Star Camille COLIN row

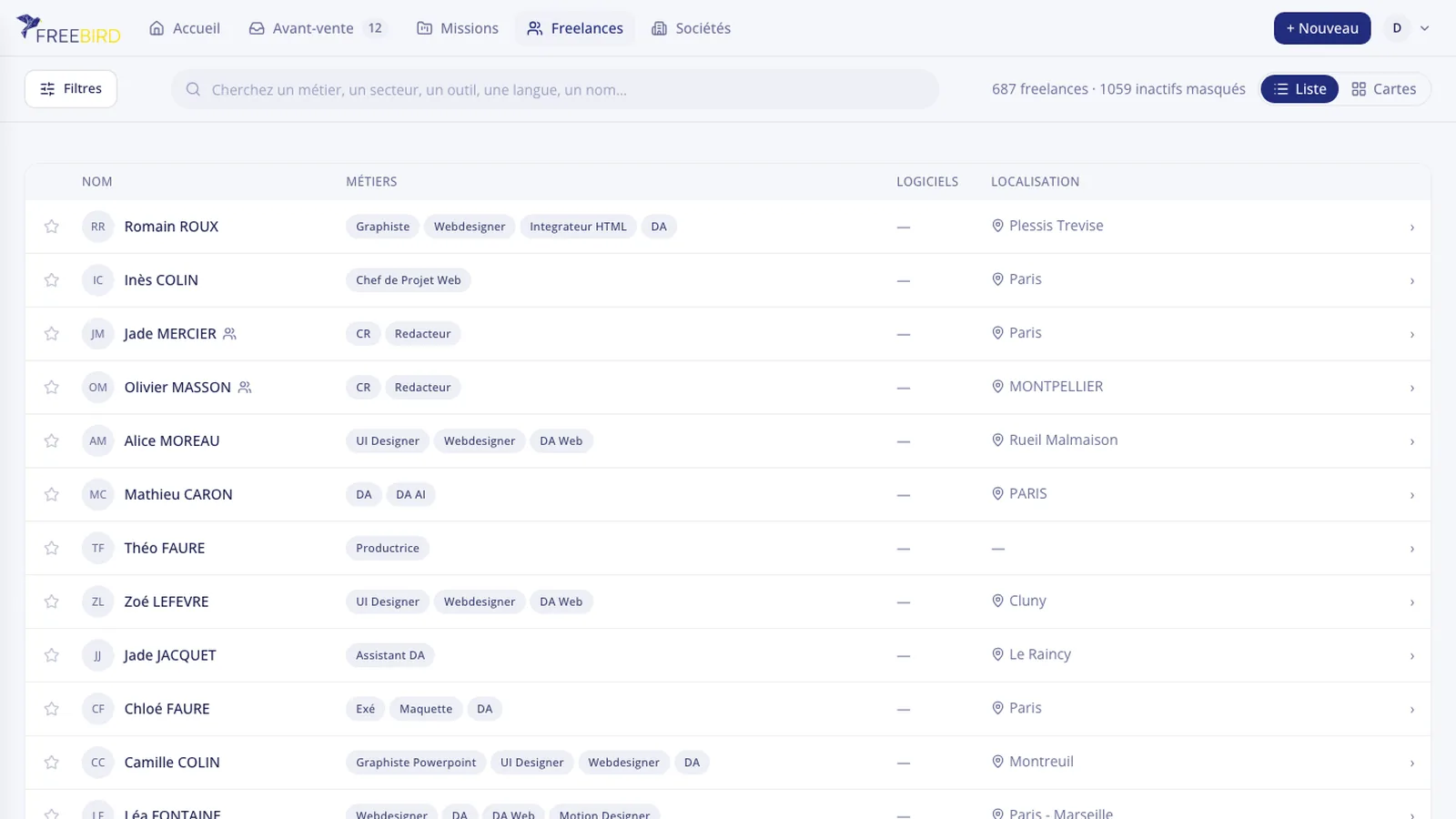52,763
